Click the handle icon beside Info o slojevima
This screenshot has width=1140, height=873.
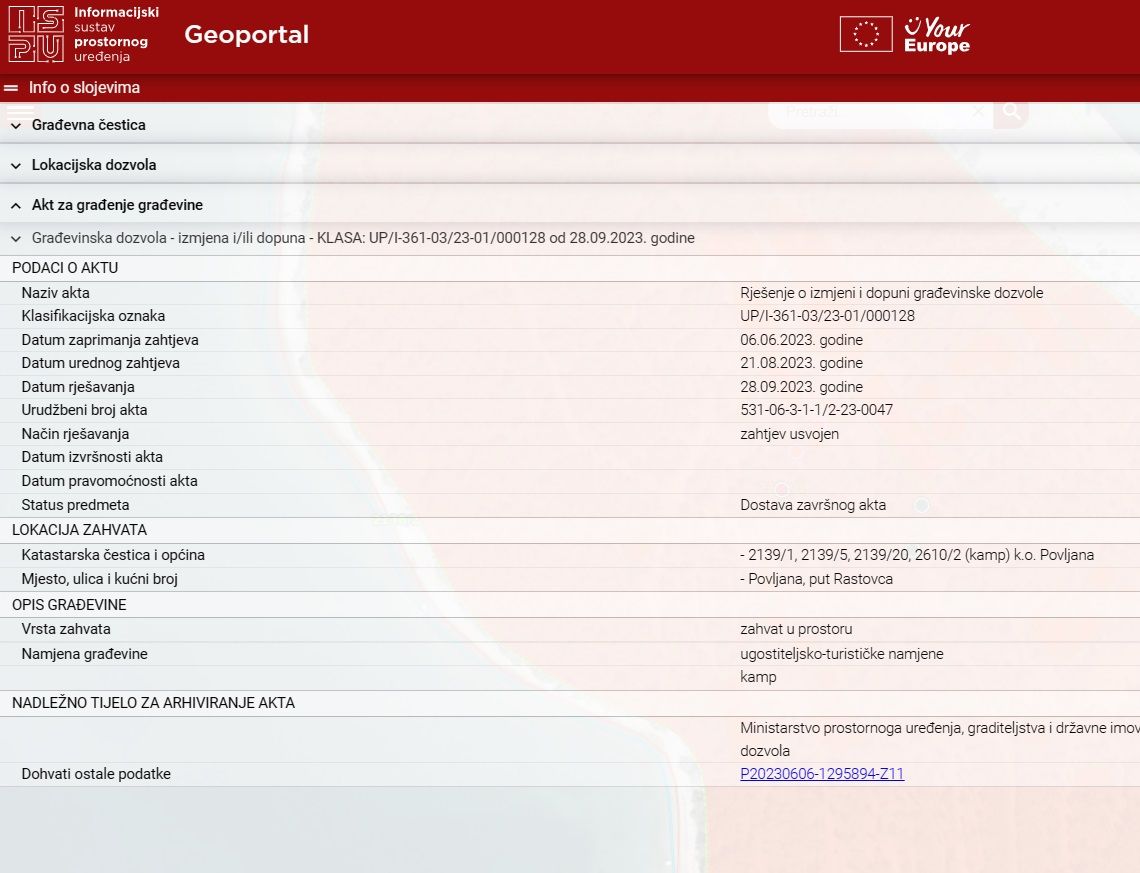(12, 88)
